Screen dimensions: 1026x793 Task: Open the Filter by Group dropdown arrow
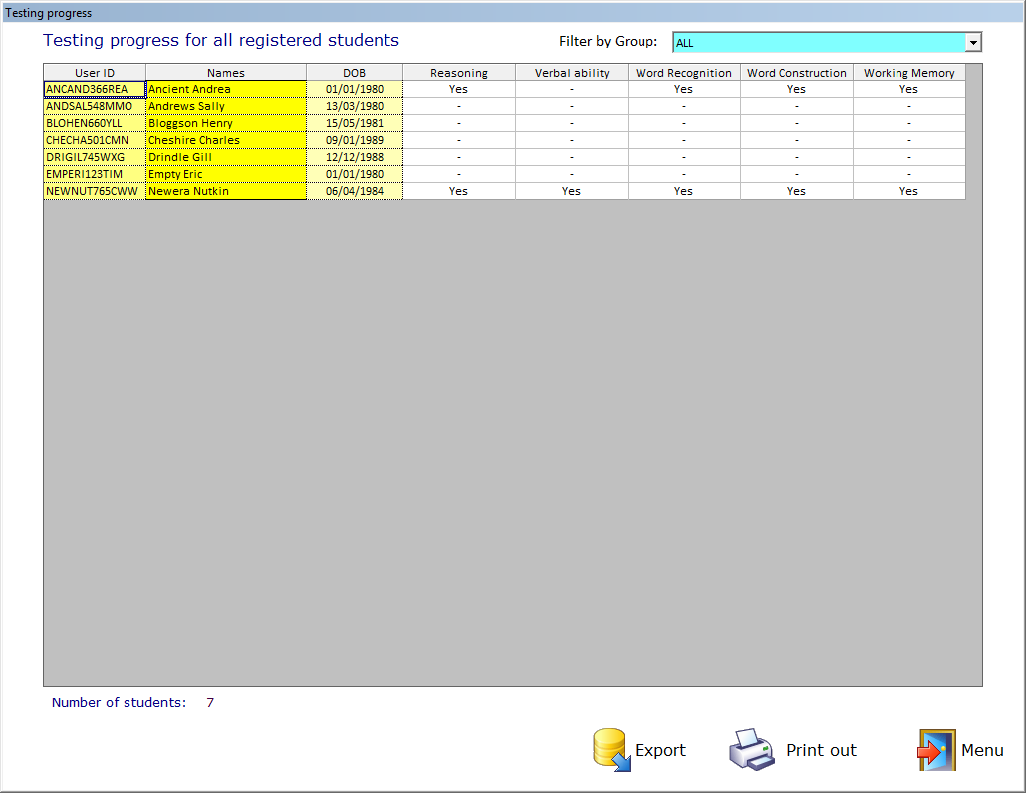coord(973,43)
